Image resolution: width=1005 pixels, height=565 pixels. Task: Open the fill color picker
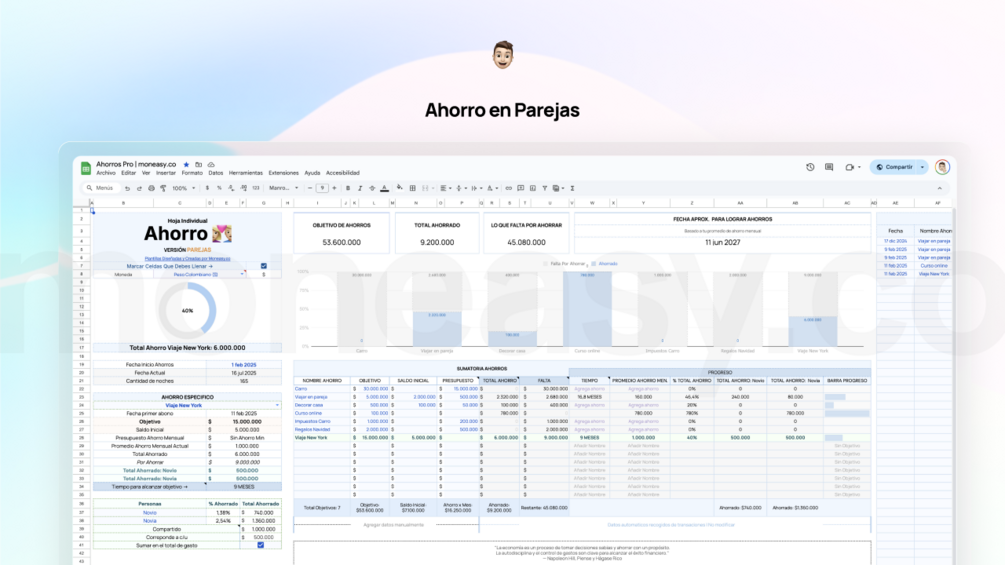click(x=399, y=188)
